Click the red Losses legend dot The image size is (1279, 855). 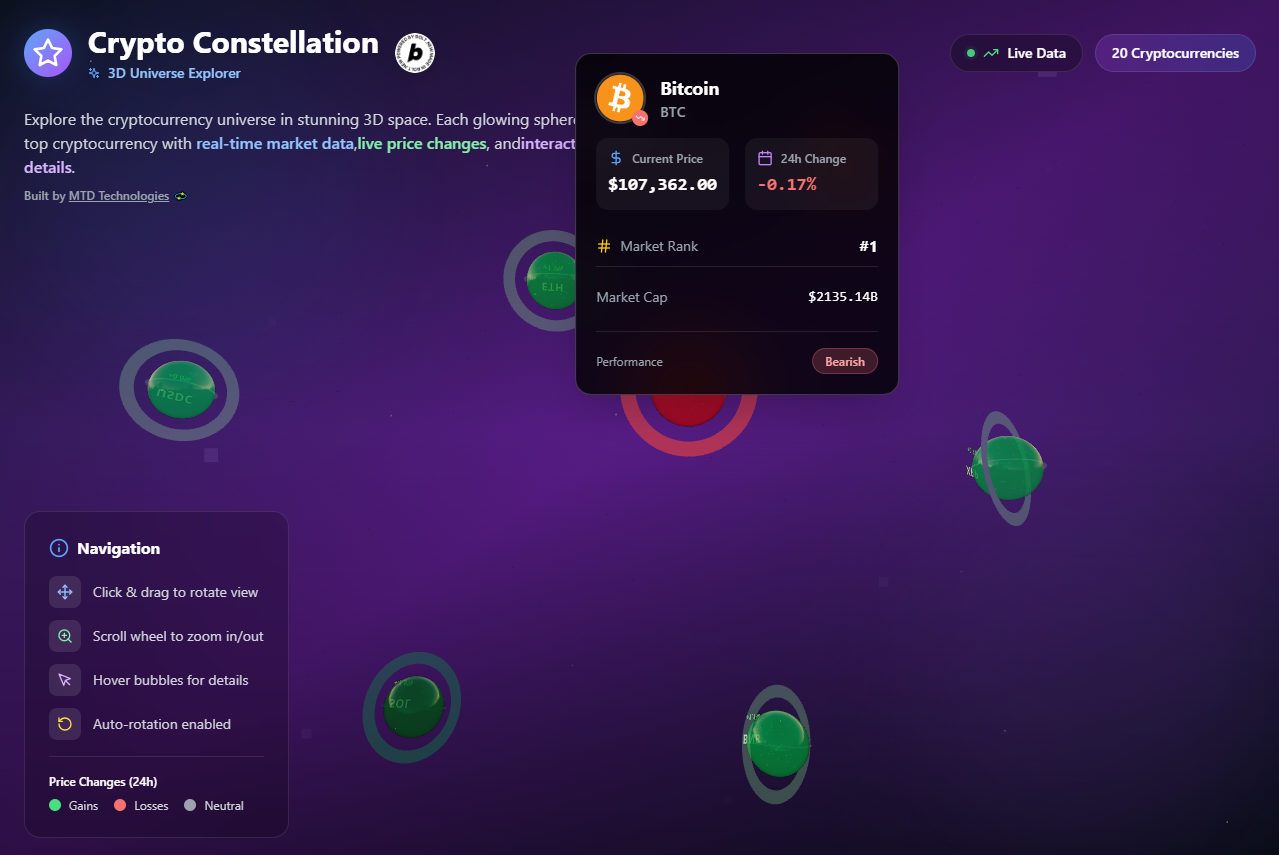pyautogui.click(x=120, y=805)
